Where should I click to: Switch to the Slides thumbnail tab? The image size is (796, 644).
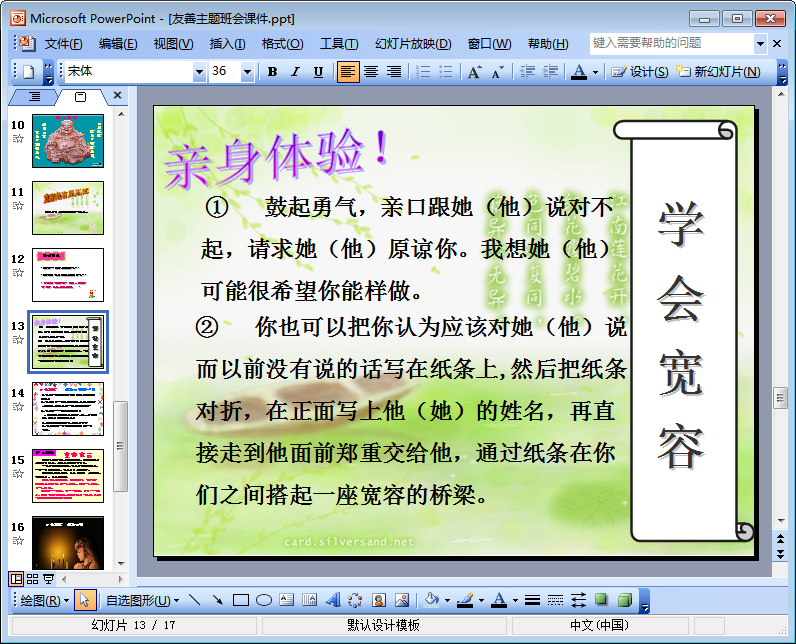(x=80, y=96)
